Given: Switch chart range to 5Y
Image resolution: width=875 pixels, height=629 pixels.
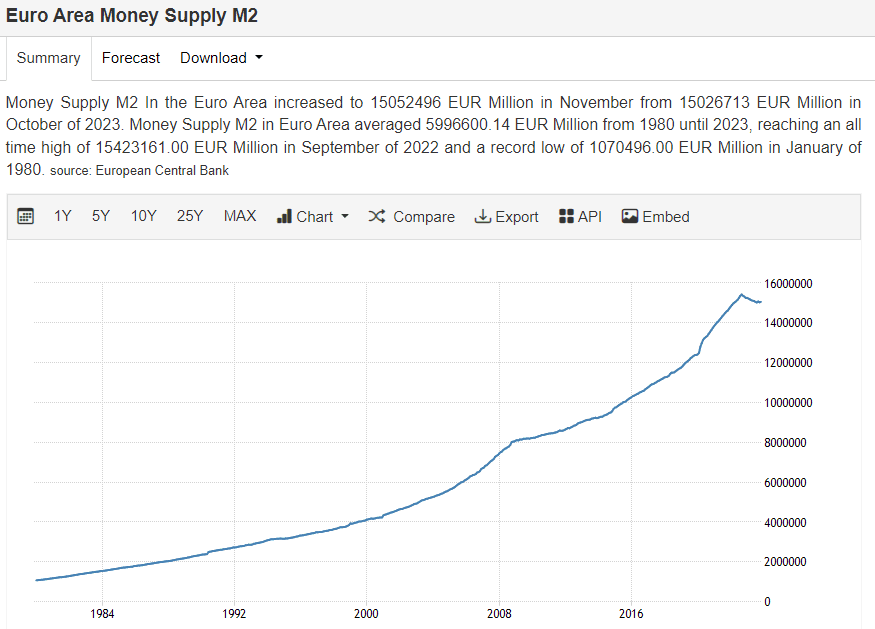Looking at the screenshot, I should (x=101, y=217).
